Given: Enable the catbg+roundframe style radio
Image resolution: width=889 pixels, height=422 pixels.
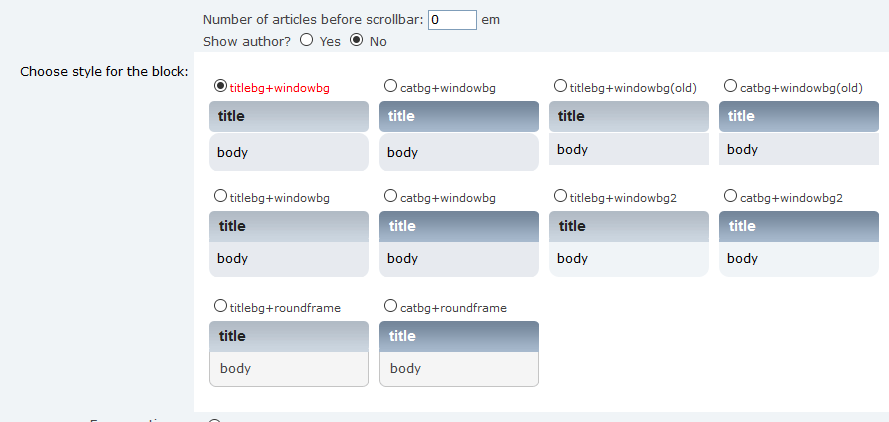Looking at the screenshot, I should 390,306.
